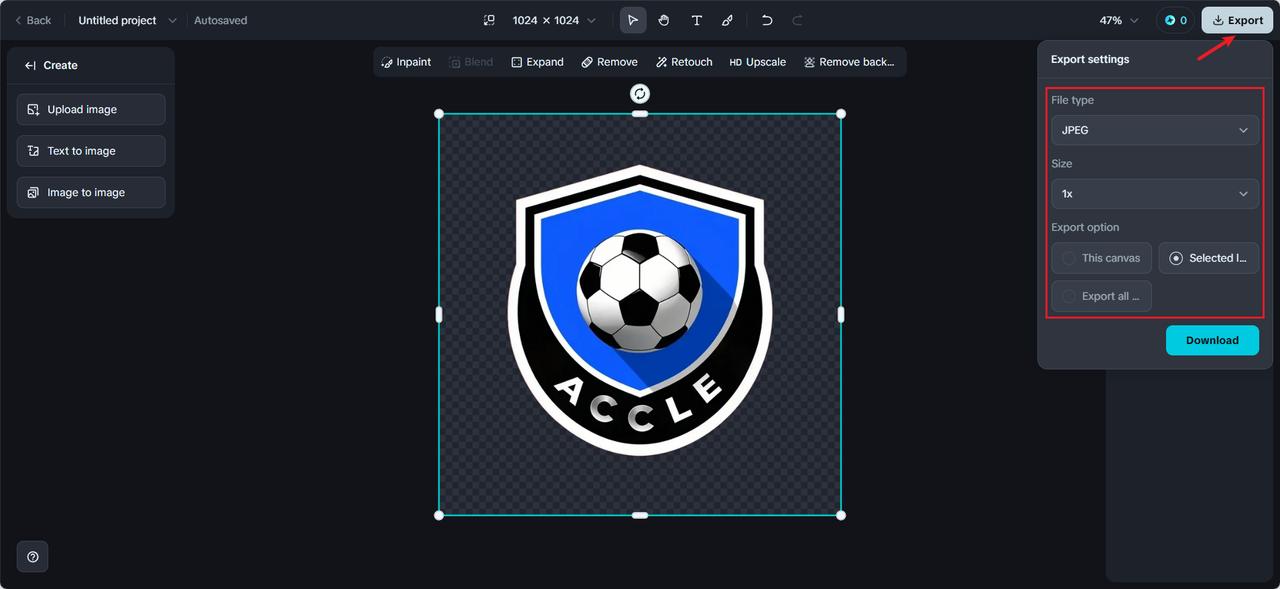Select the Remove eraser tool
Image resolution: width=1280 pixels, height=589 pixels.
click(x=609, y=62)
